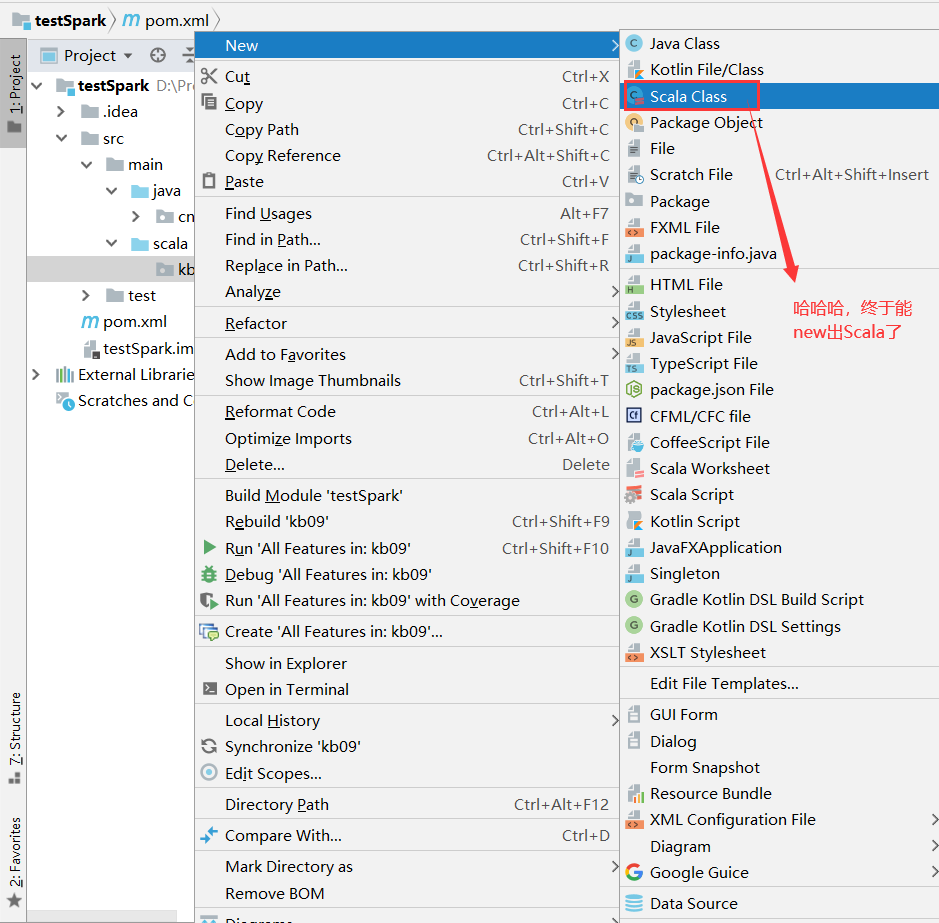Choose Show in Explorer
The image size is (939, 923).
point(407,664)
